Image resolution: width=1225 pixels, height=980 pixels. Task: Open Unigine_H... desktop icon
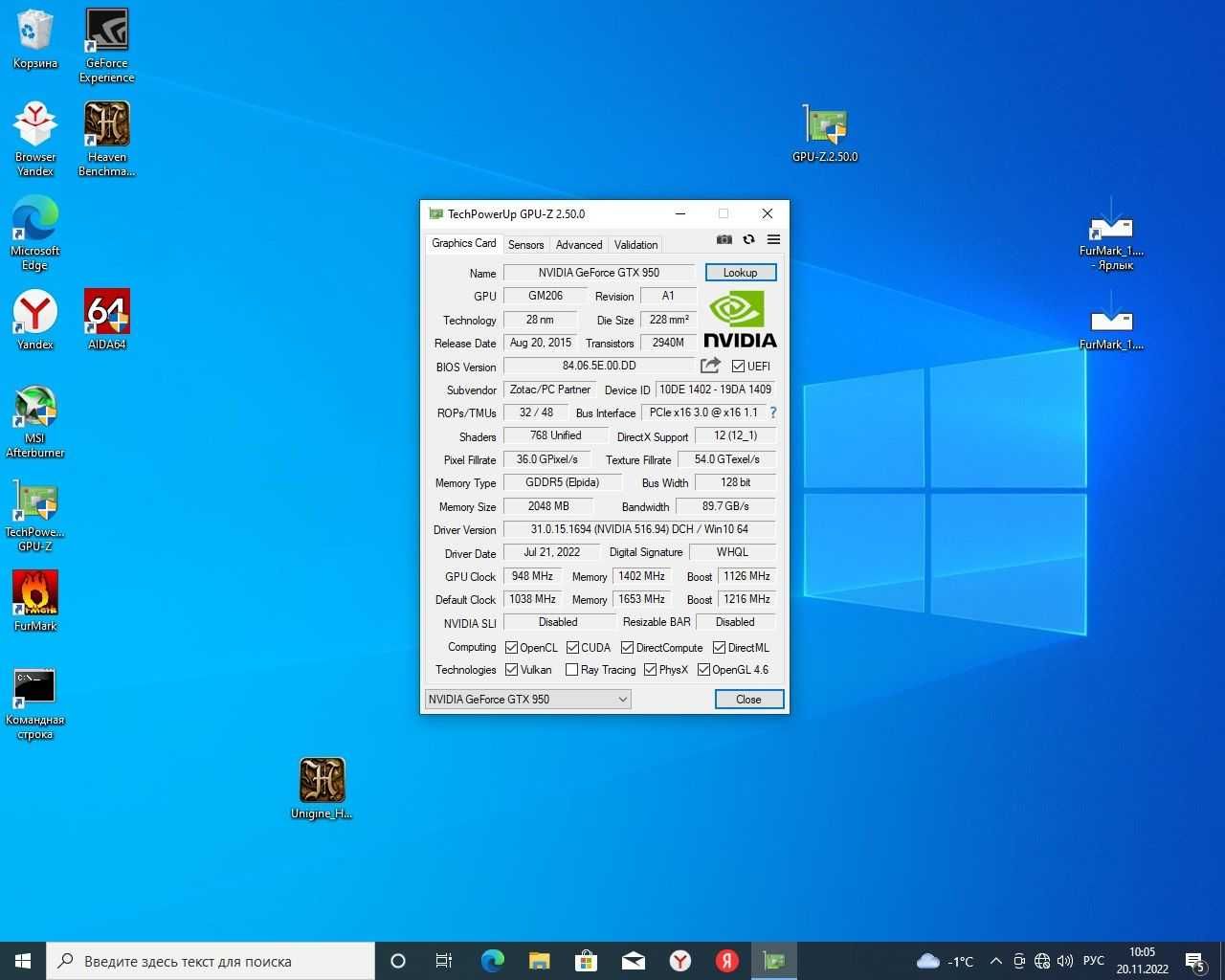coord(322,790)
